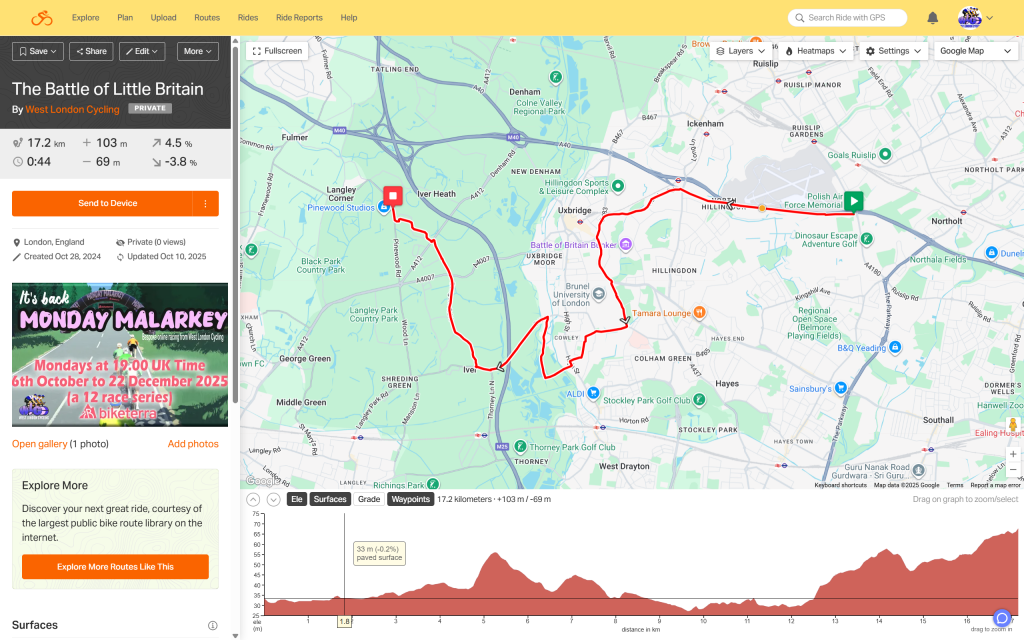1024x640 pixels.
Task: Open the Ride Reports menu
Action: pyautogui.click(x=299, y=18)
